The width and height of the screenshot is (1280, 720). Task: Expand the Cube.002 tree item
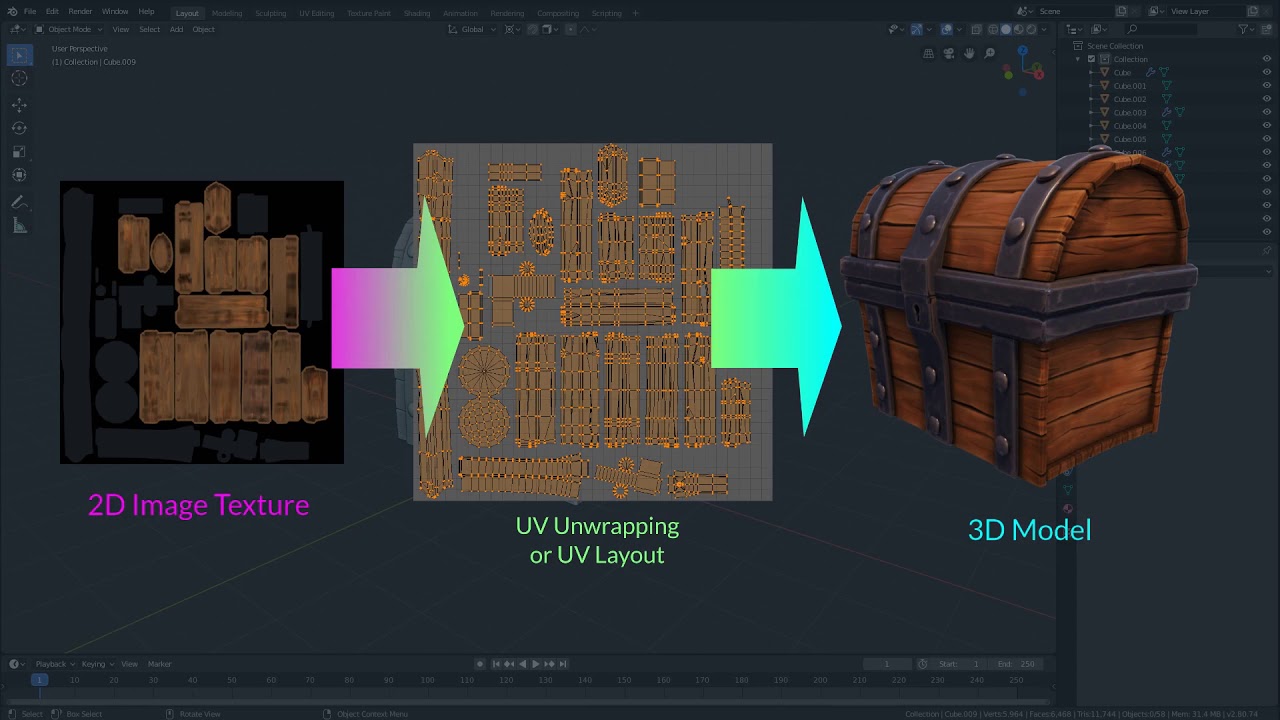click(1091, 99)
